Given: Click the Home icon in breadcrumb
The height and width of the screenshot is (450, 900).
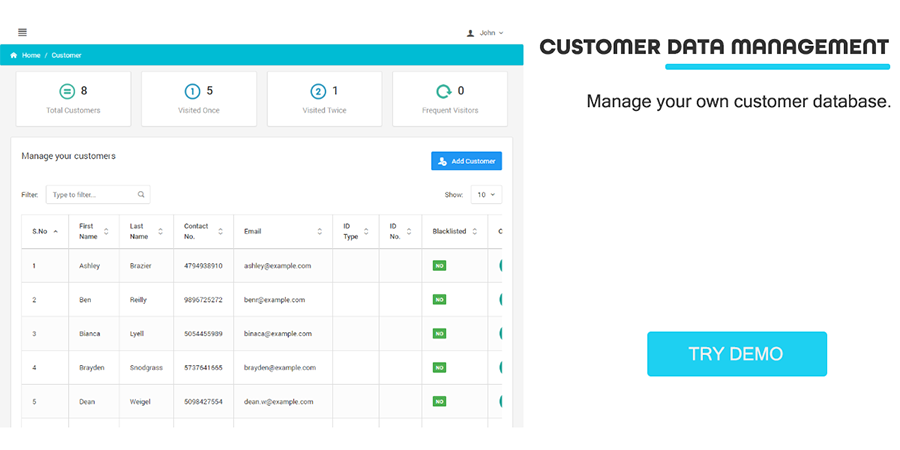Looking at the screenshot, I should (x=14, y=55).
